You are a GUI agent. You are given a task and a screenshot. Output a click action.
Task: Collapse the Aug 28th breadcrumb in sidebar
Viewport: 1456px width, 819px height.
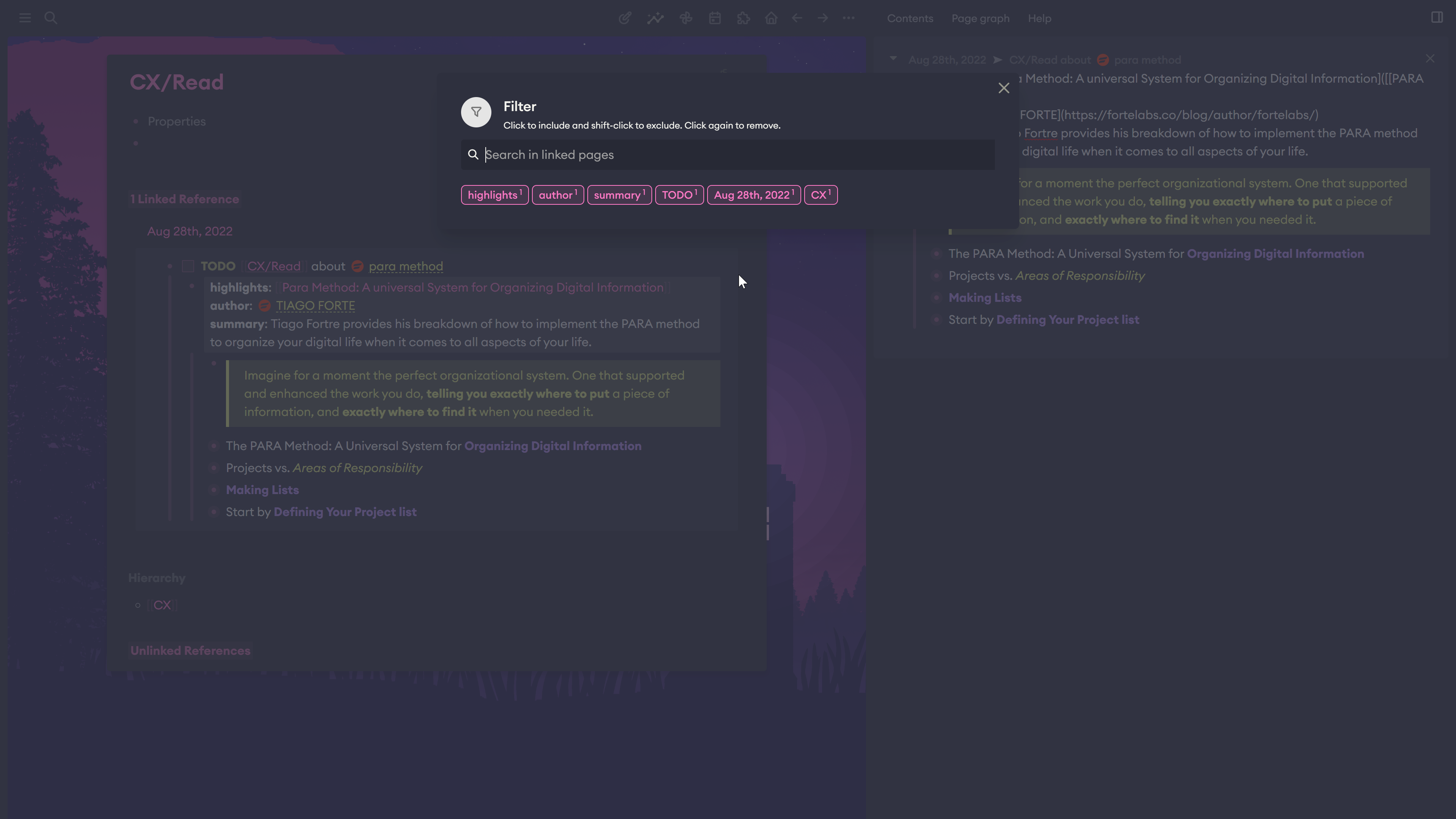pos(893,59)
